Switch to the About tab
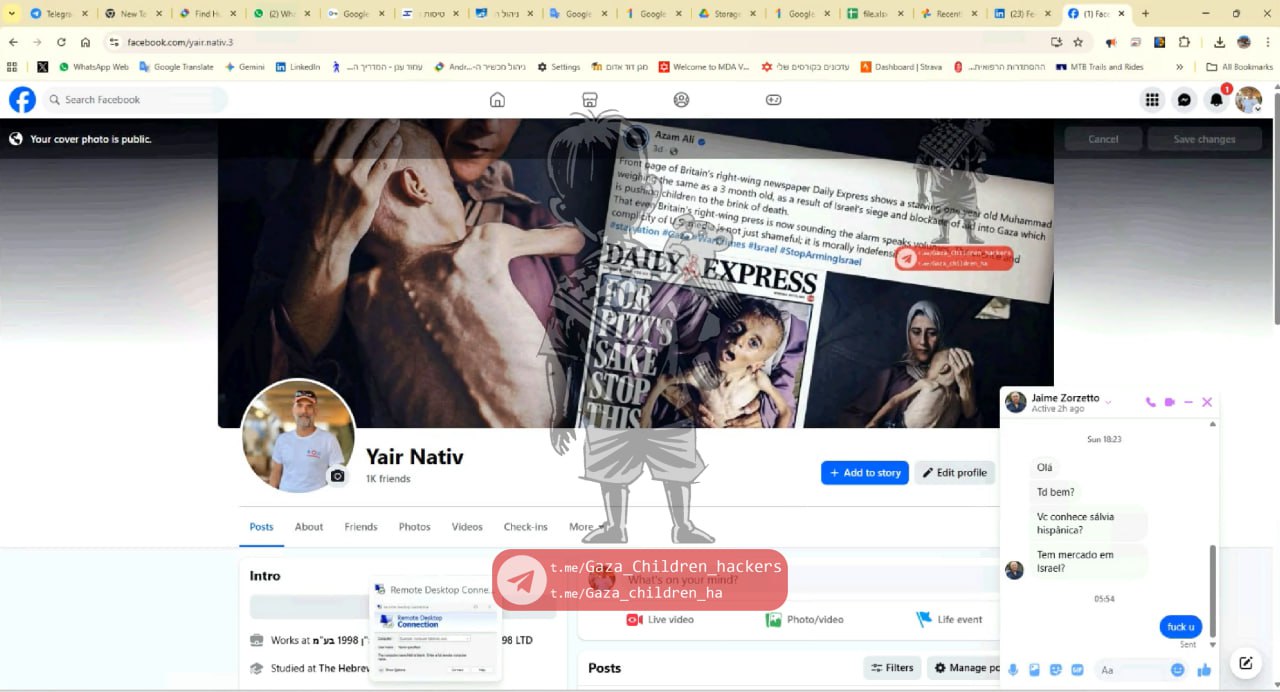 [x=309, y=527]
